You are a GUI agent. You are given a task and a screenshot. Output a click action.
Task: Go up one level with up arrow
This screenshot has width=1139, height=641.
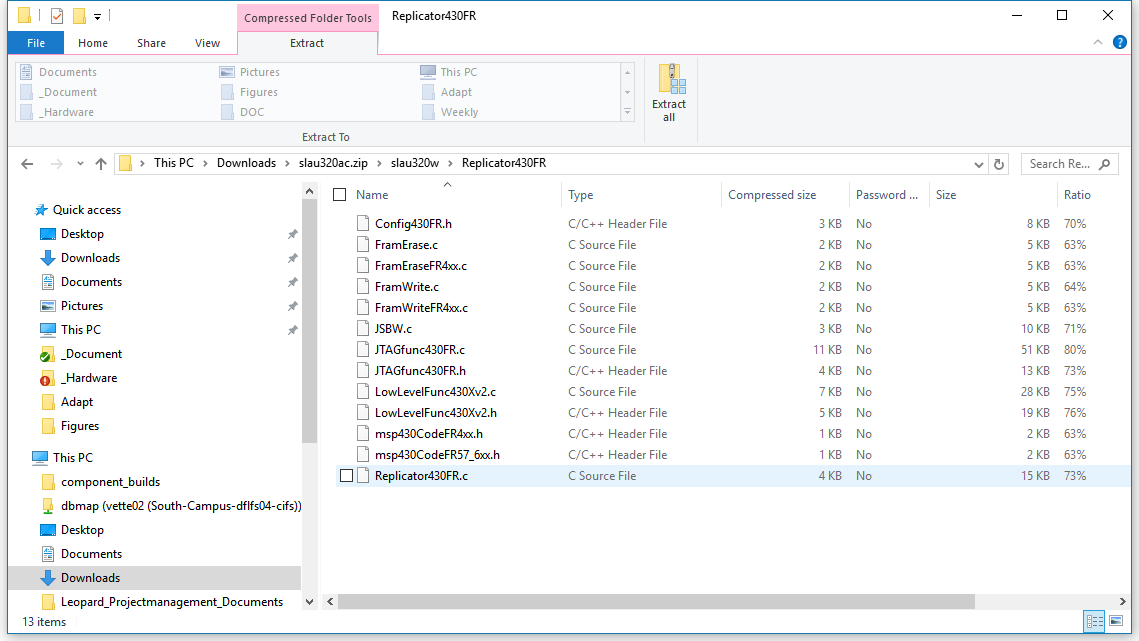click(x=101, y=164)
